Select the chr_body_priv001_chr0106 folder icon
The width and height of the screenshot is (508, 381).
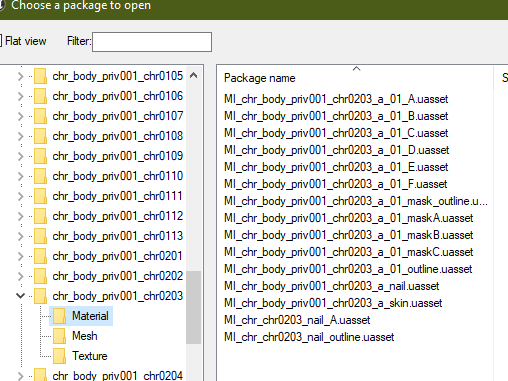[40, 96]
